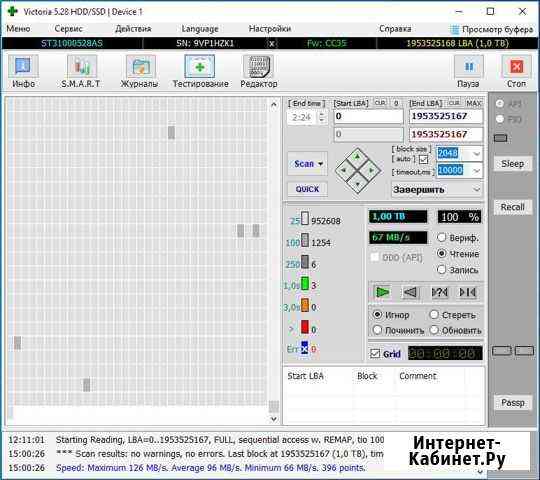The width and height of the screenshot is (540, 480).
Task: Open the Редактор sector editor
Action: tap(259, 71)
